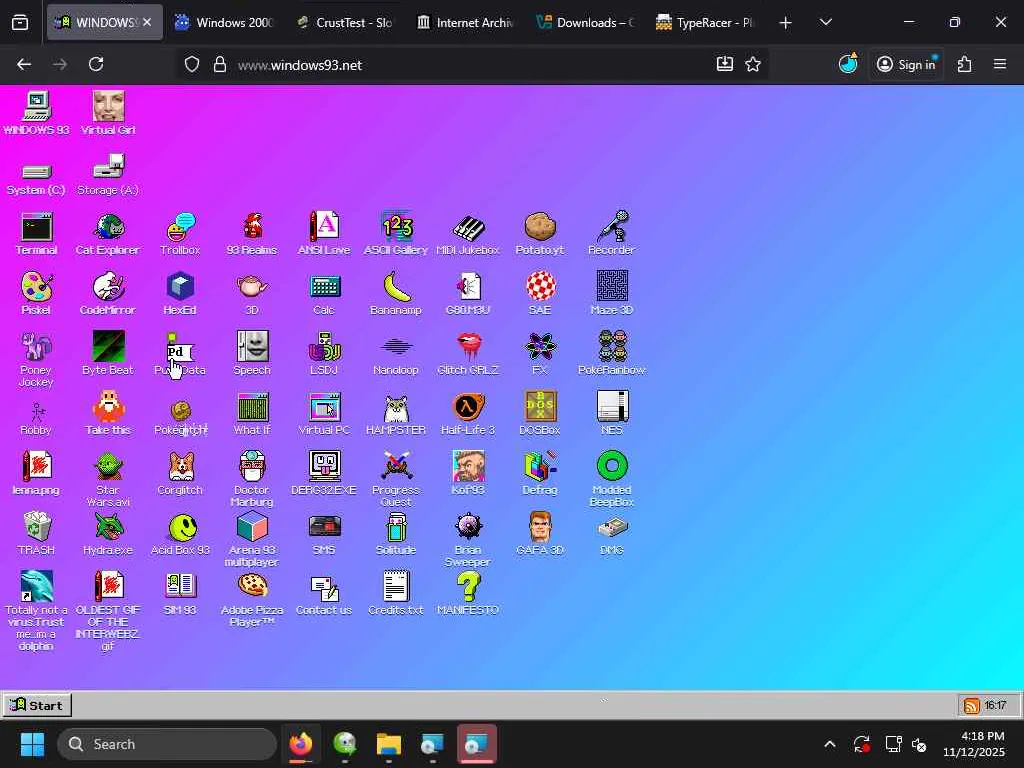Image resolution: width=1024 pixels, height=768 pixels.
Task: Open Contact us icon
Action: 324,594
